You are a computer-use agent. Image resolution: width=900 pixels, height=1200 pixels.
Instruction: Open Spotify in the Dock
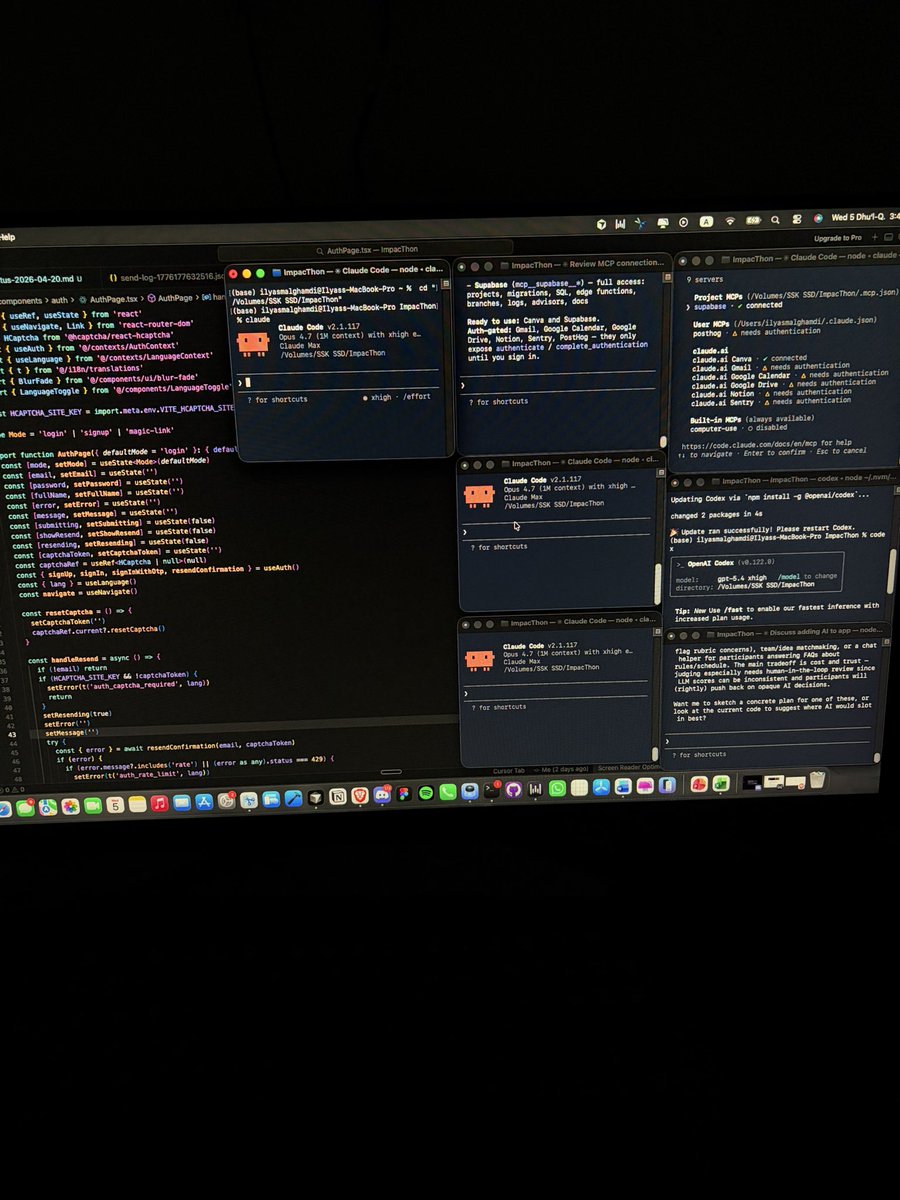point(425,793)
